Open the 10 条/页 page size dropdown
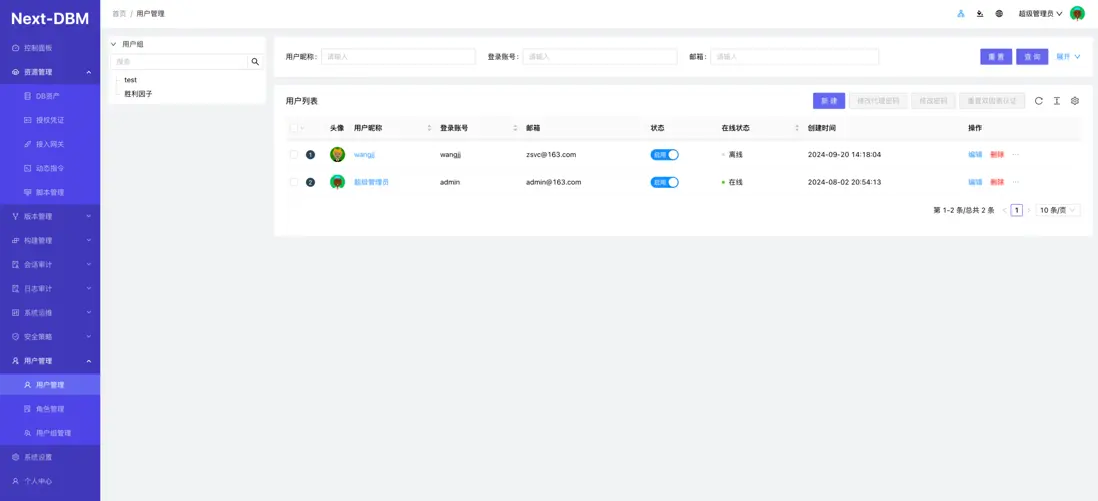The image size is (1098, 501). (x=1057, y=210)
